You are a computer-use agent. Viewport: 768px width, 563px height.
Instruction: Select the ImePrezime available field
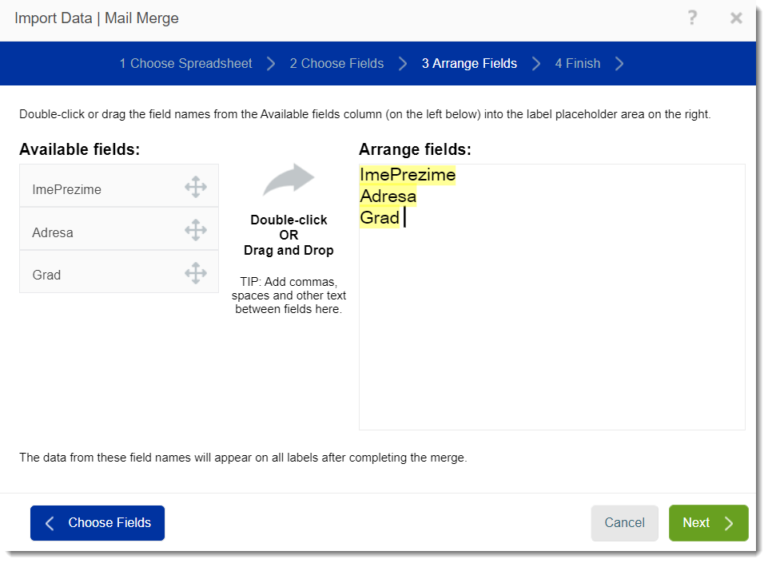click(119, 186)
